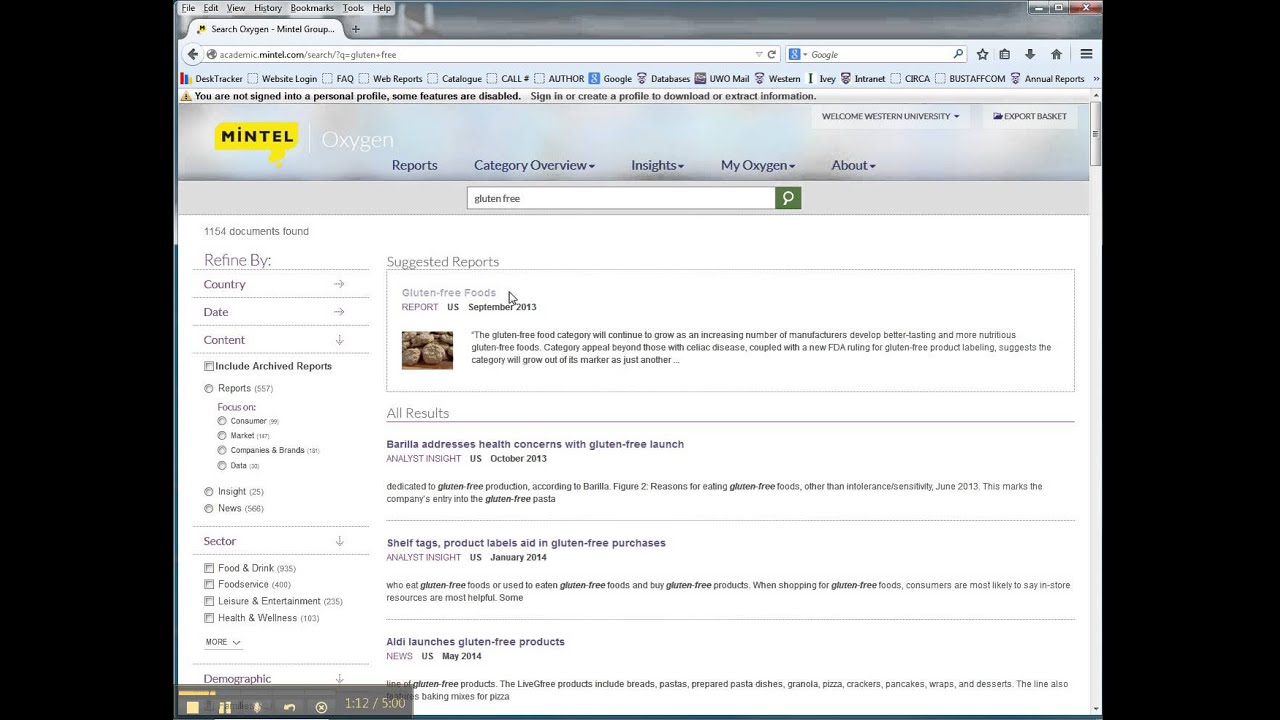Image resolution: width=1280 pixels, height=720 pixels.
Task: Open the bookmarks list icon
Action: [1005, 54]
